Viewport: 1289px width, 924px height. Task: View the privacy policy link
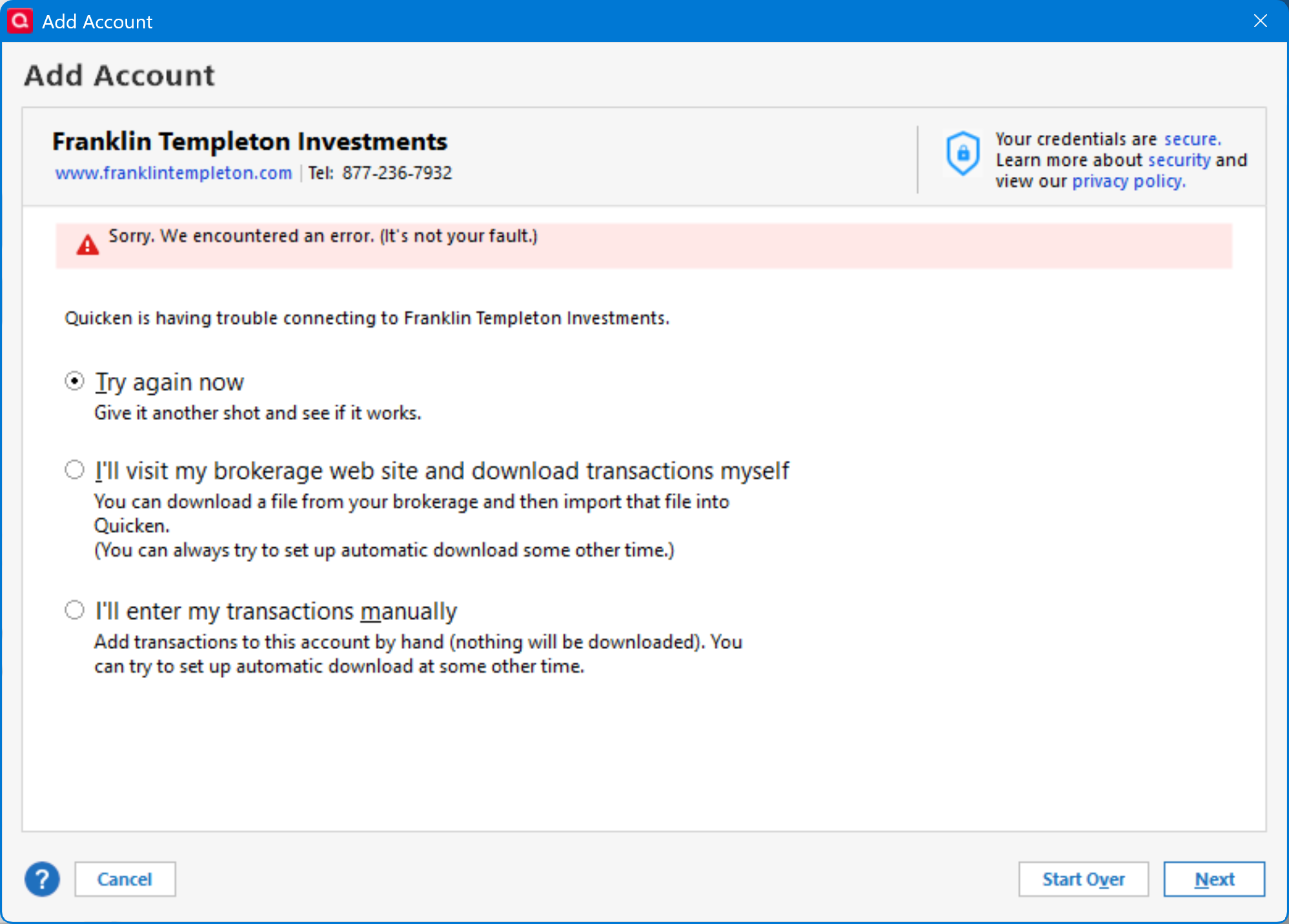point(1129,181)
